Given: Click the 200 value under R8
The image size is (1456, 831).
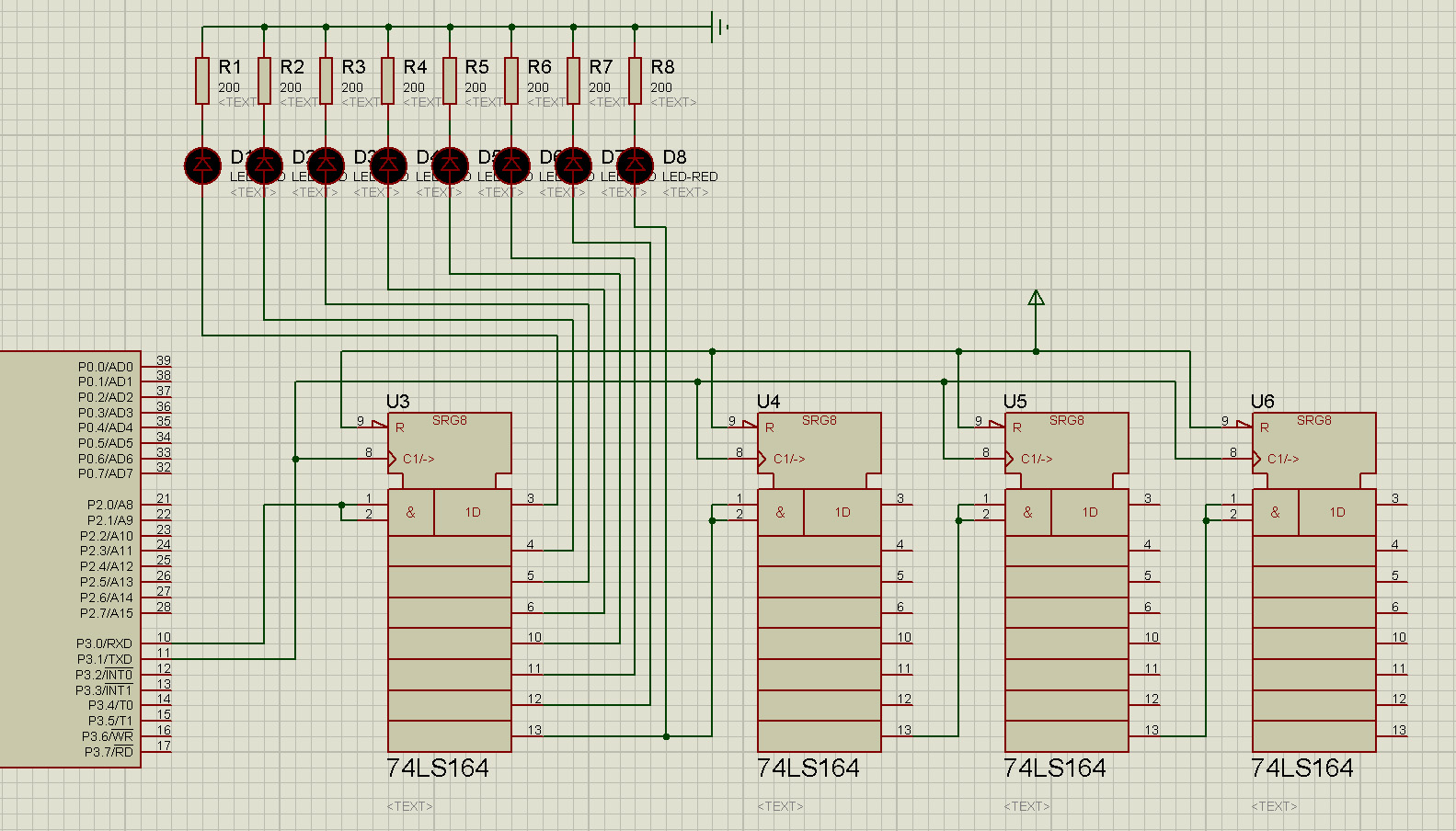Looking at the screenshot, I should tap(661, 87).
